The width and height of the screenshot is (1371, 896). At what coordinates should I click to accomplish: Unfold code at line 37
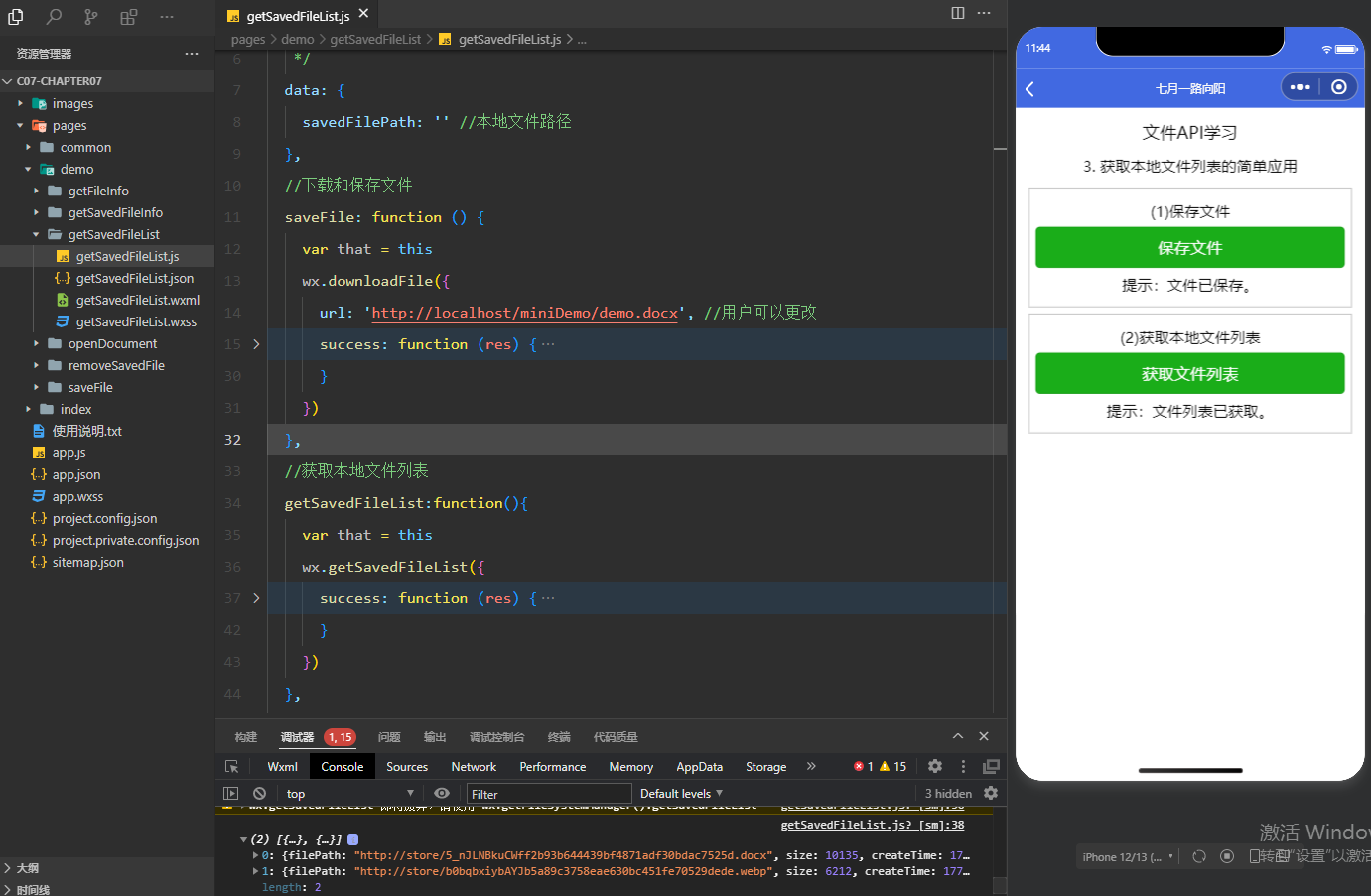pyautogui.click(x=256, y=598)
